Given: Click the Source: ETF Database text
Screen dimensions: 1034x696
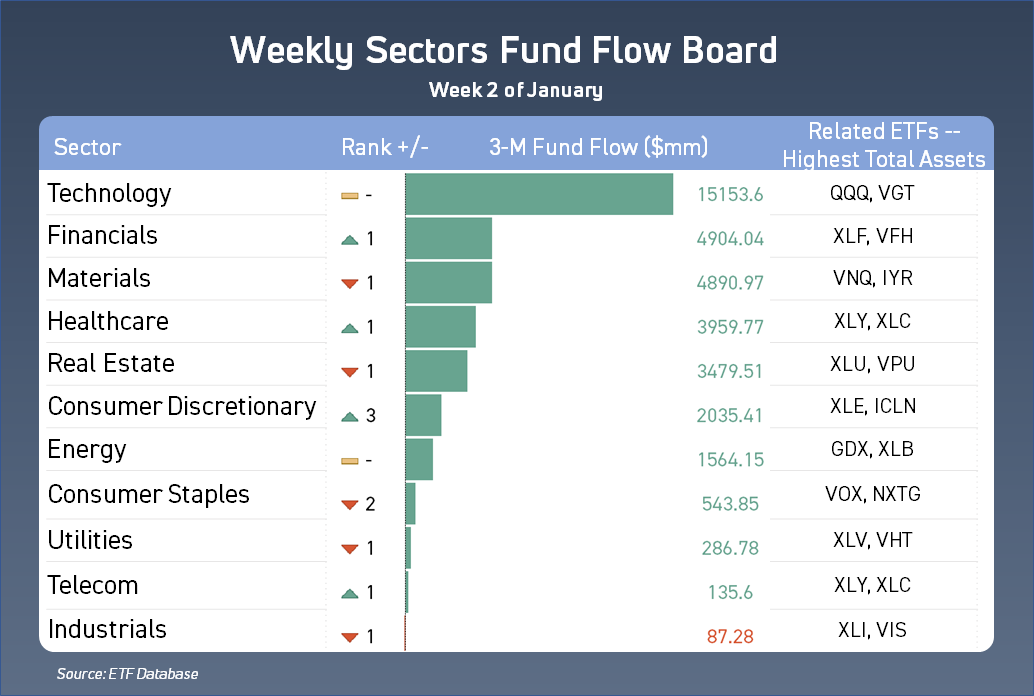Looking at the screenshot, I should click(127, 674).
